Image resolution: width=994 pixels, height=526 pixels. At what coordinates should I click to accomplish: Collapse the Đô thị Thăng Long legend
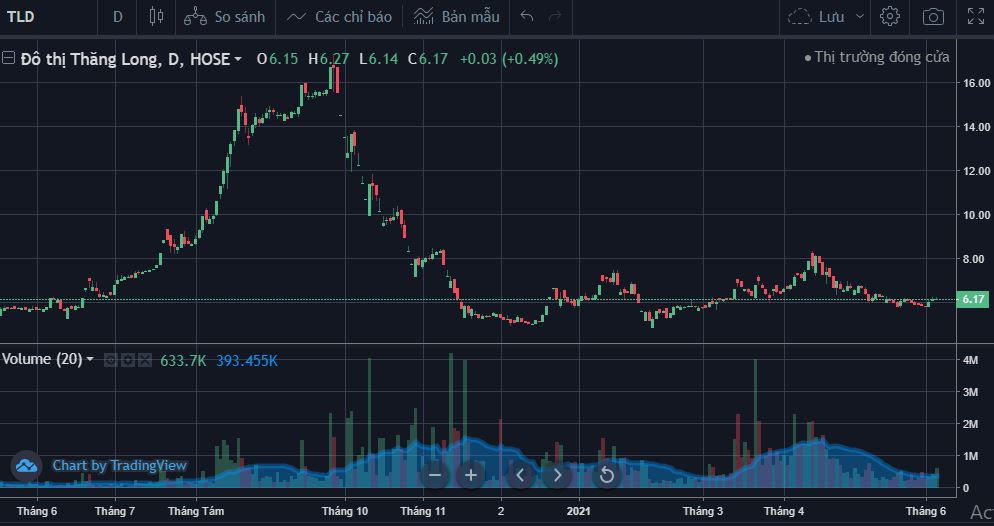point(8,58)
